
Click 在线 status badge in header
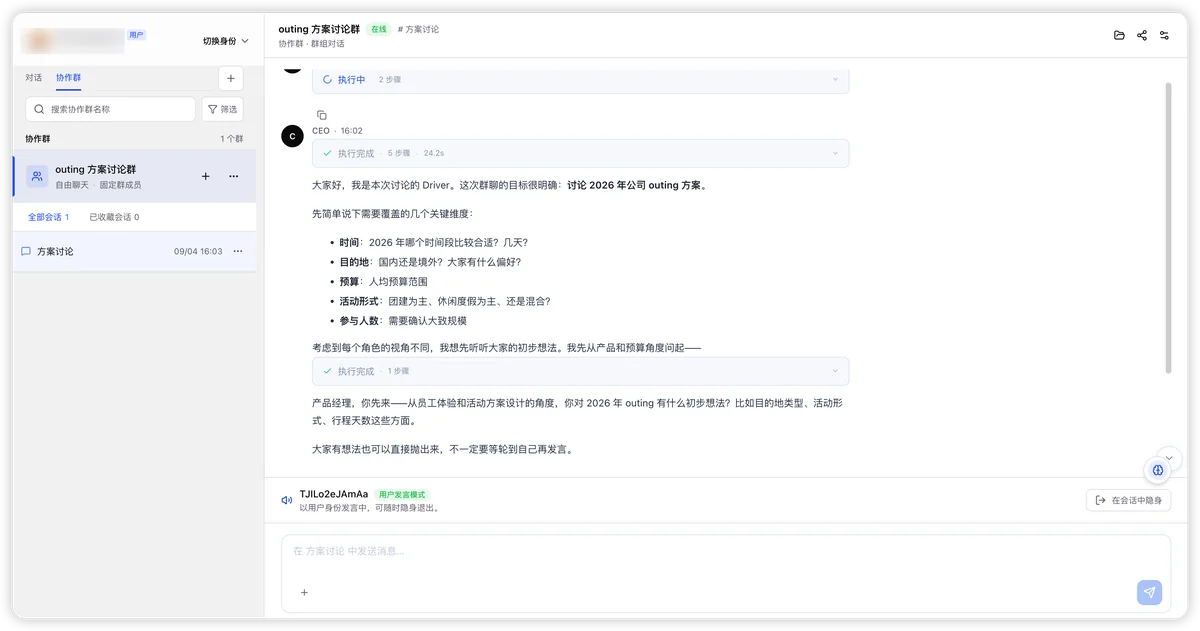pos(379,30)
